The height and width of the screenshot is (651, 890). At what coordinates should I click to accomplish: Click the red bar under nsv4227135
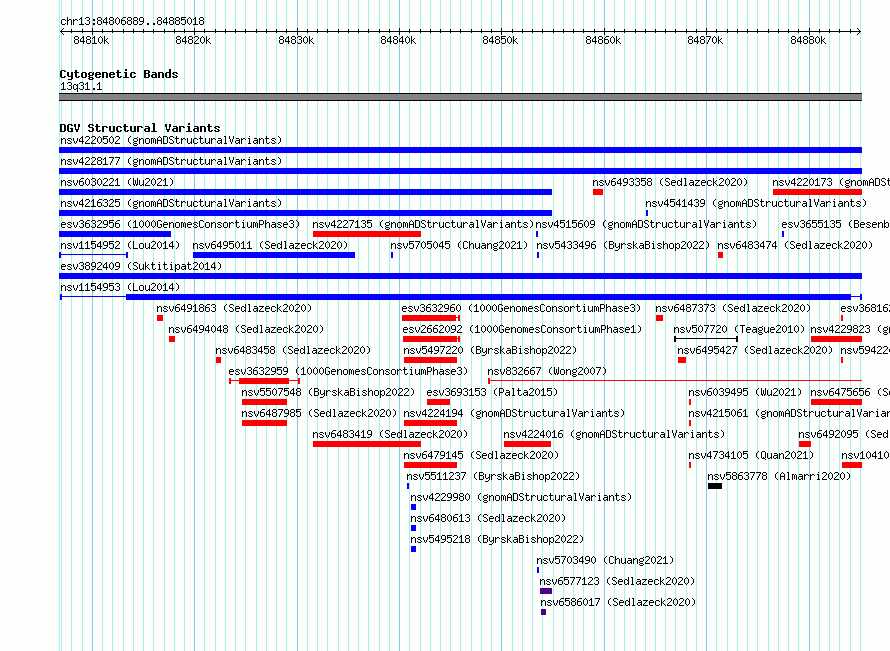(367, 234)
